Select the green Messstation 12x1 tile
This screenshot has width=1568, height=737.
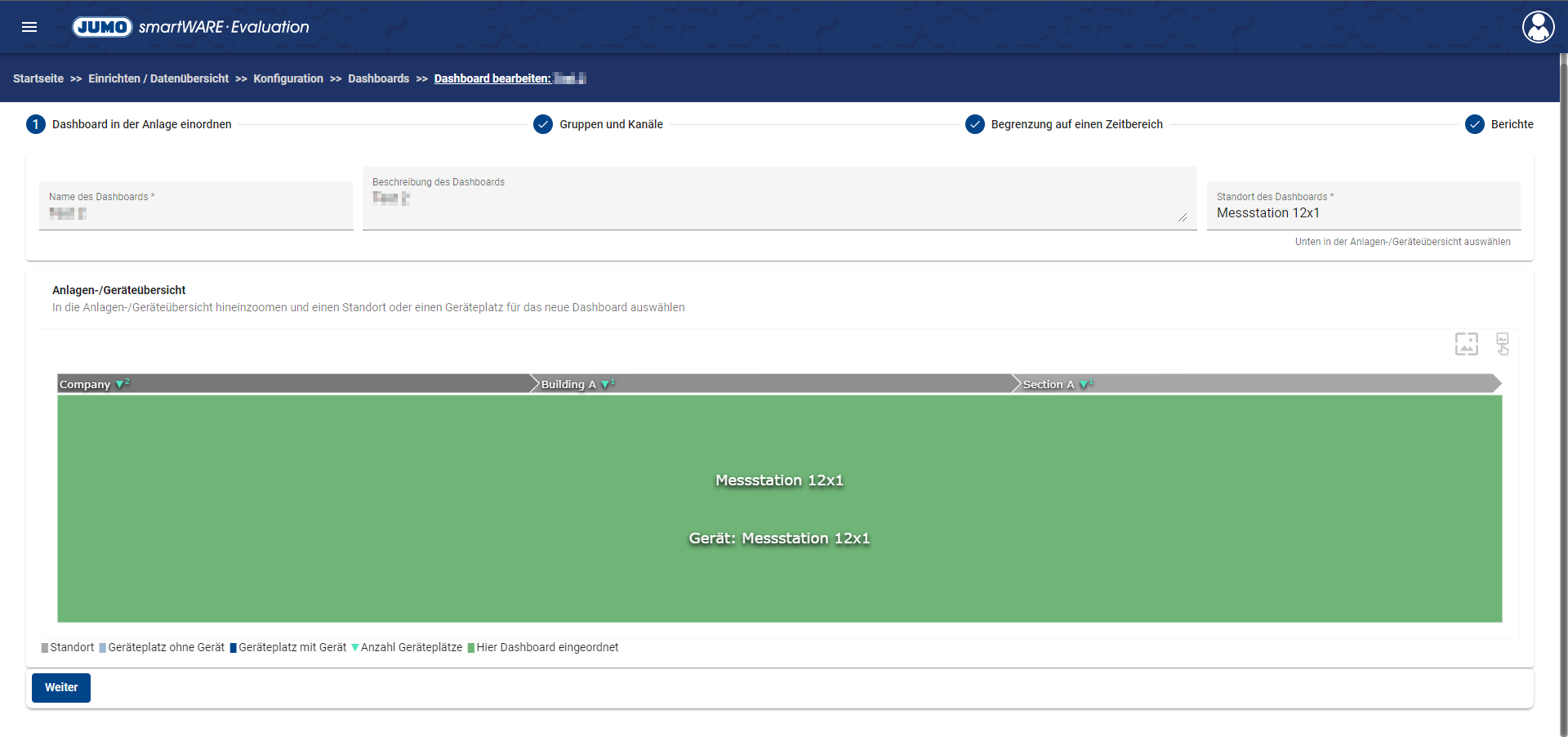[x=779, y=508]
